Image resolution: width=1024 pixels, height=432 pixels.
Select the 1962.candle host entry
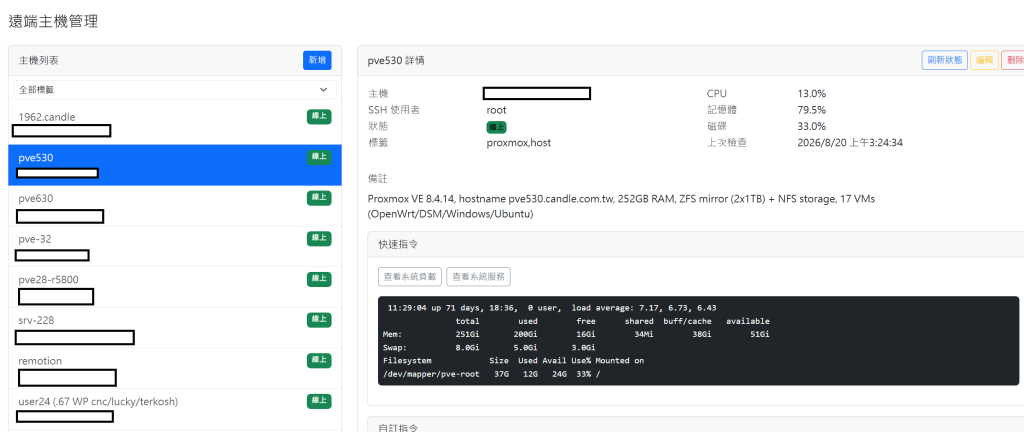coord(174,124)
